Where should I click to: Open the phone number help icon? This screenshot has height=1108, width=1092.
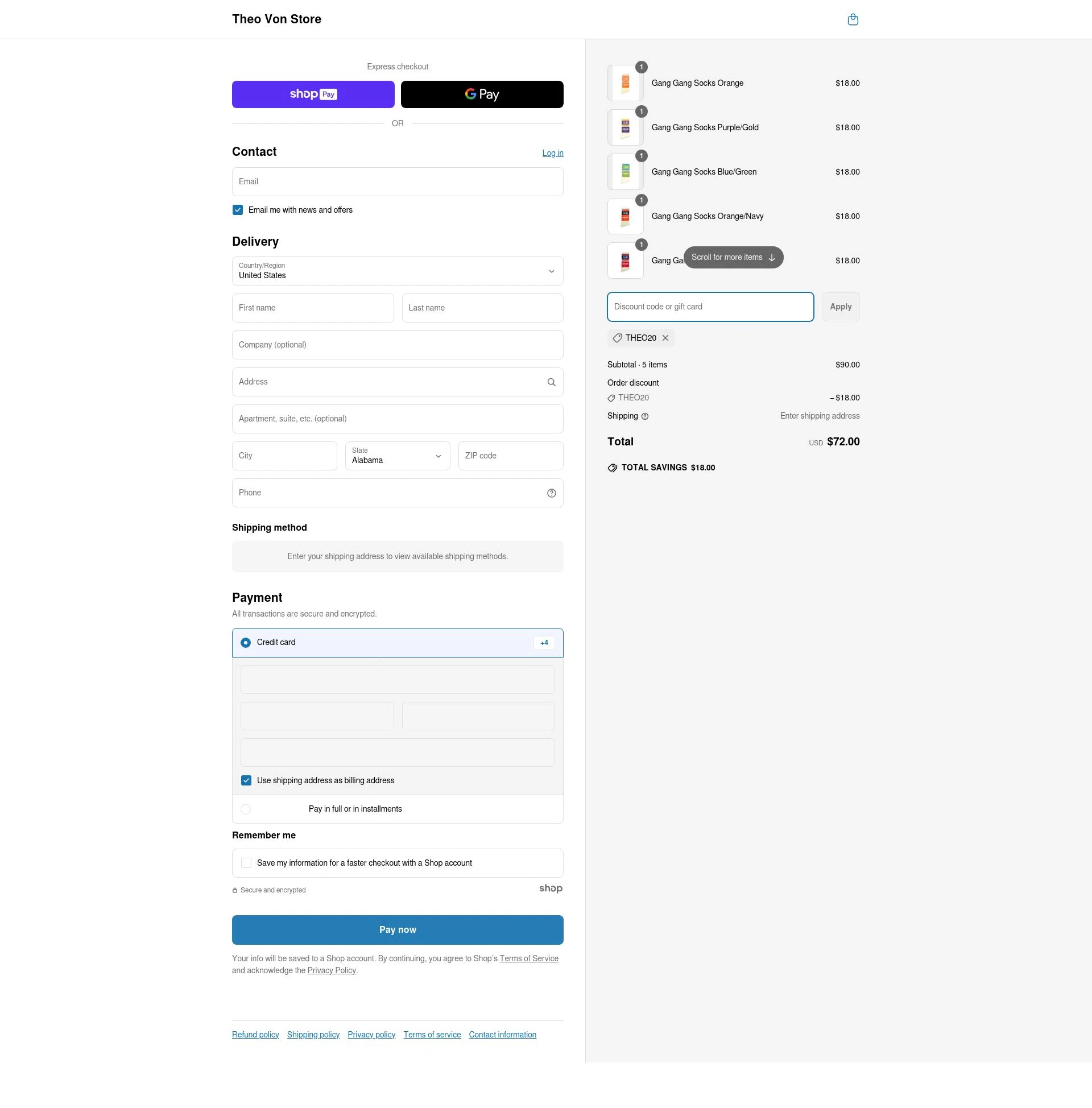pyautogui.click(x=551, y=493)
